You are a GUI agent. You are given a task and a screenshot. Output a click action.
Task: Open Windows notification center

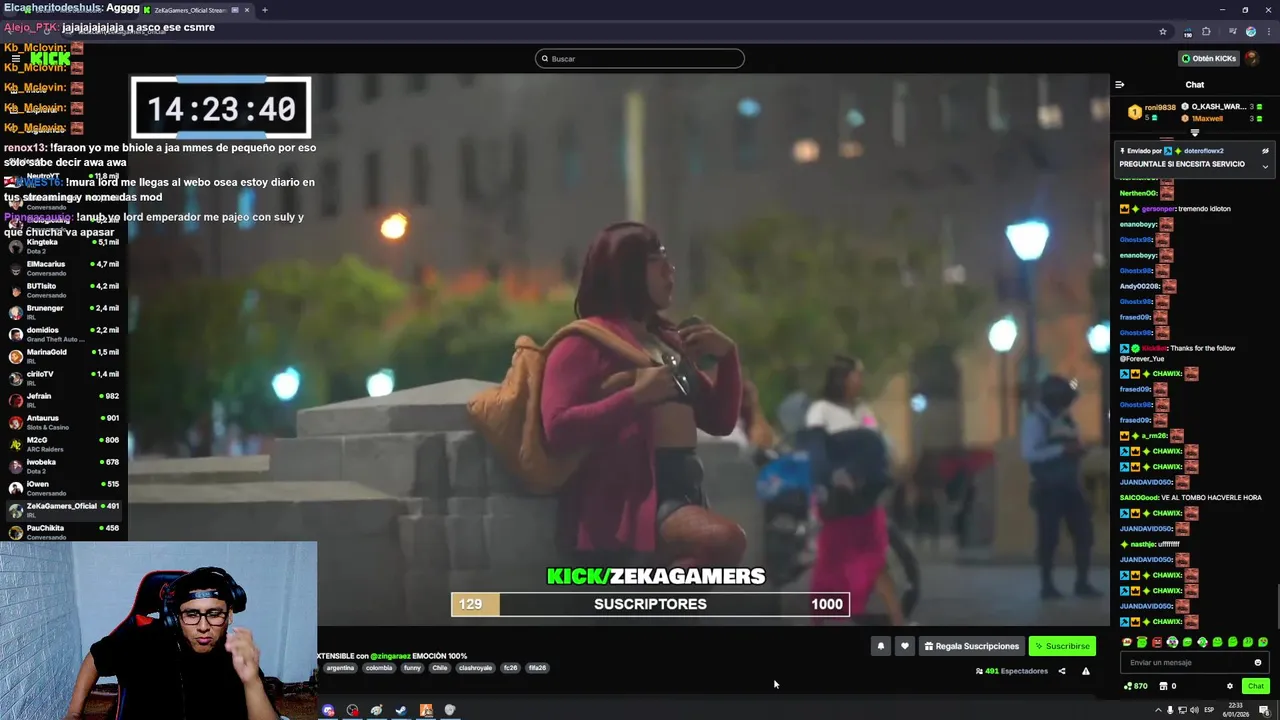click(x=1264, y=710)
